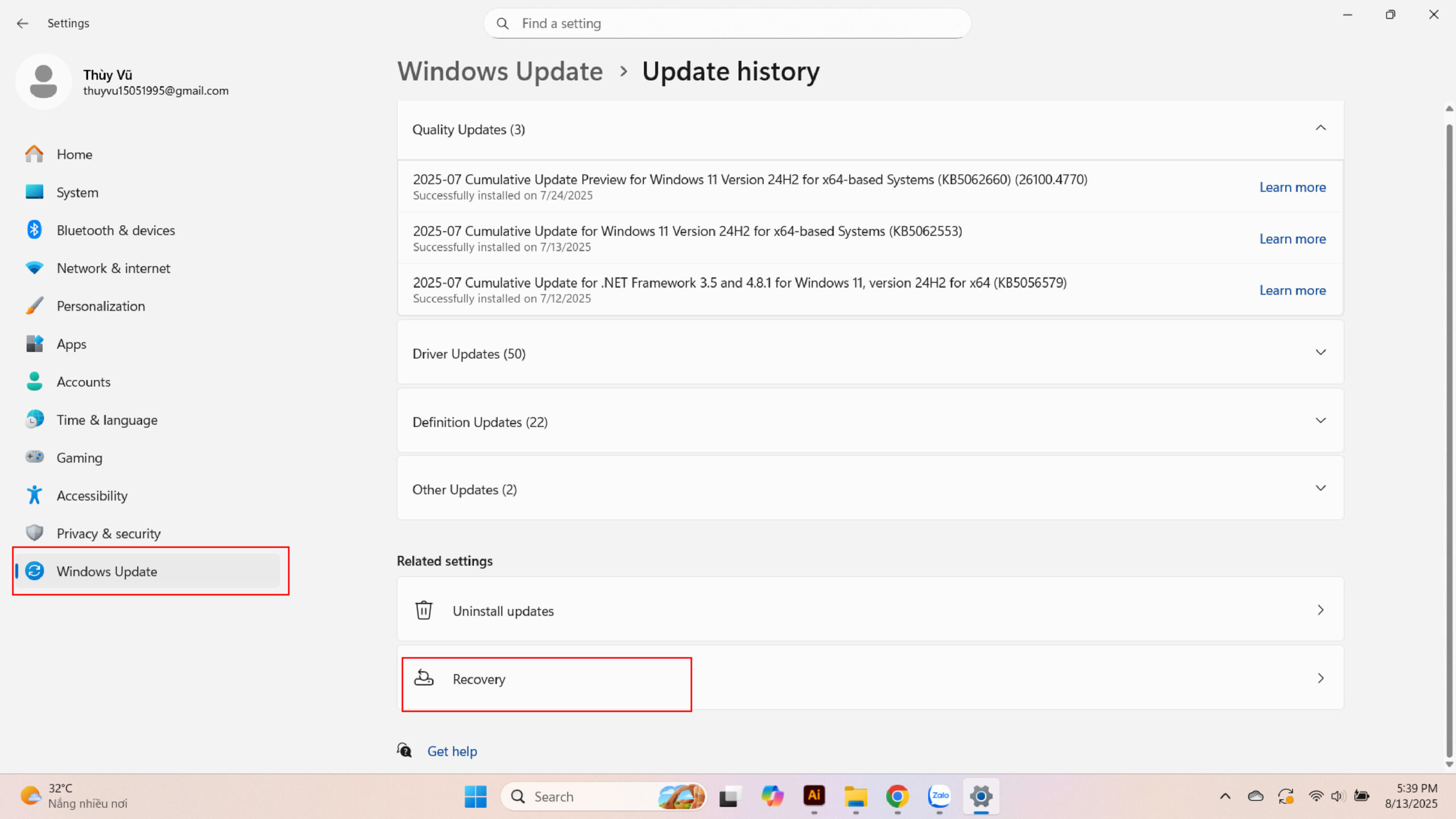
Task: Go to Accounts in the sidebar
Action: tap(84, 382)
